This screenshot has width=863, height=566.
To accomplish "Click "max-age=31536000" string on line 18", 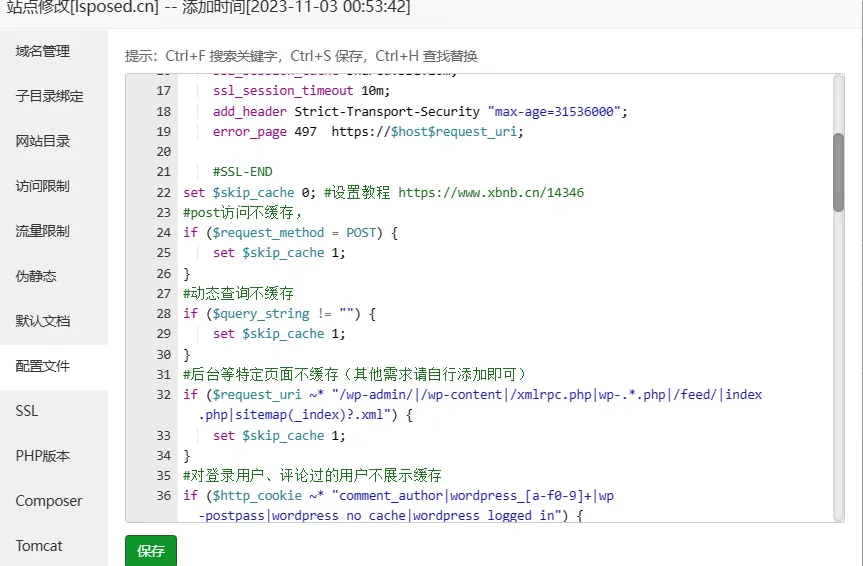I will (x=554, y=112).
